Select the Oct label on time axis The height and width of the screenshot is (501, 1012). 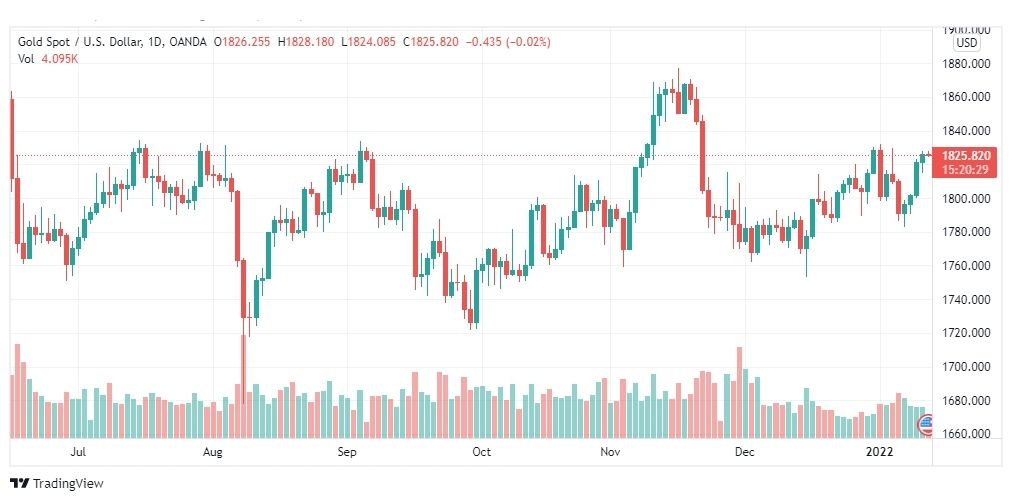point(481,452)
